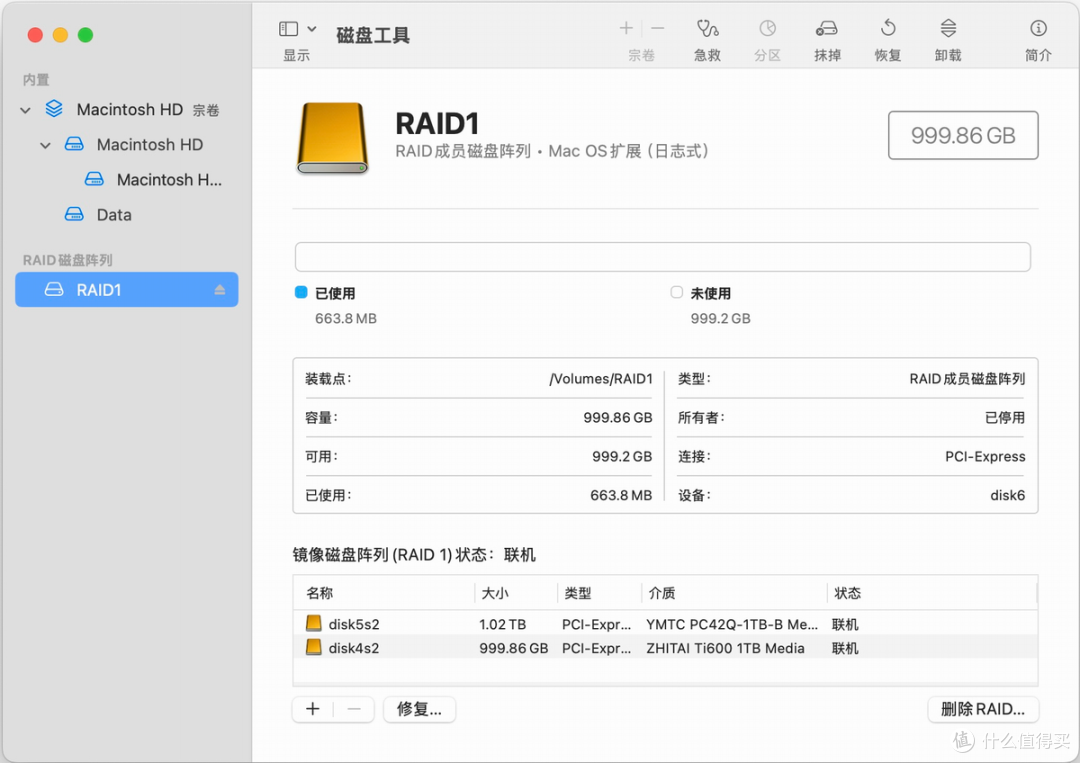
Task: Open the view dropdown chevron next to sidebar icon
Action: click(x=311, y=29)
